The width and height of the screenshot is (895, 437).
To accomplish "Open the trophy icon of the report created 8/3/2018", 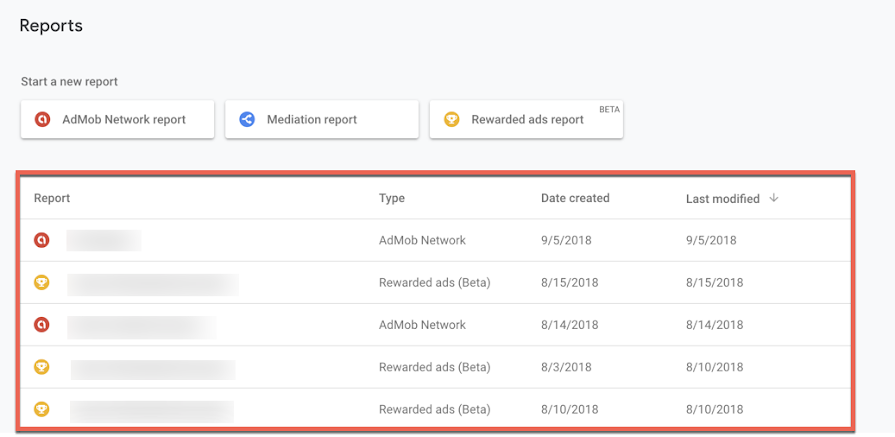I will click(42, 367).
